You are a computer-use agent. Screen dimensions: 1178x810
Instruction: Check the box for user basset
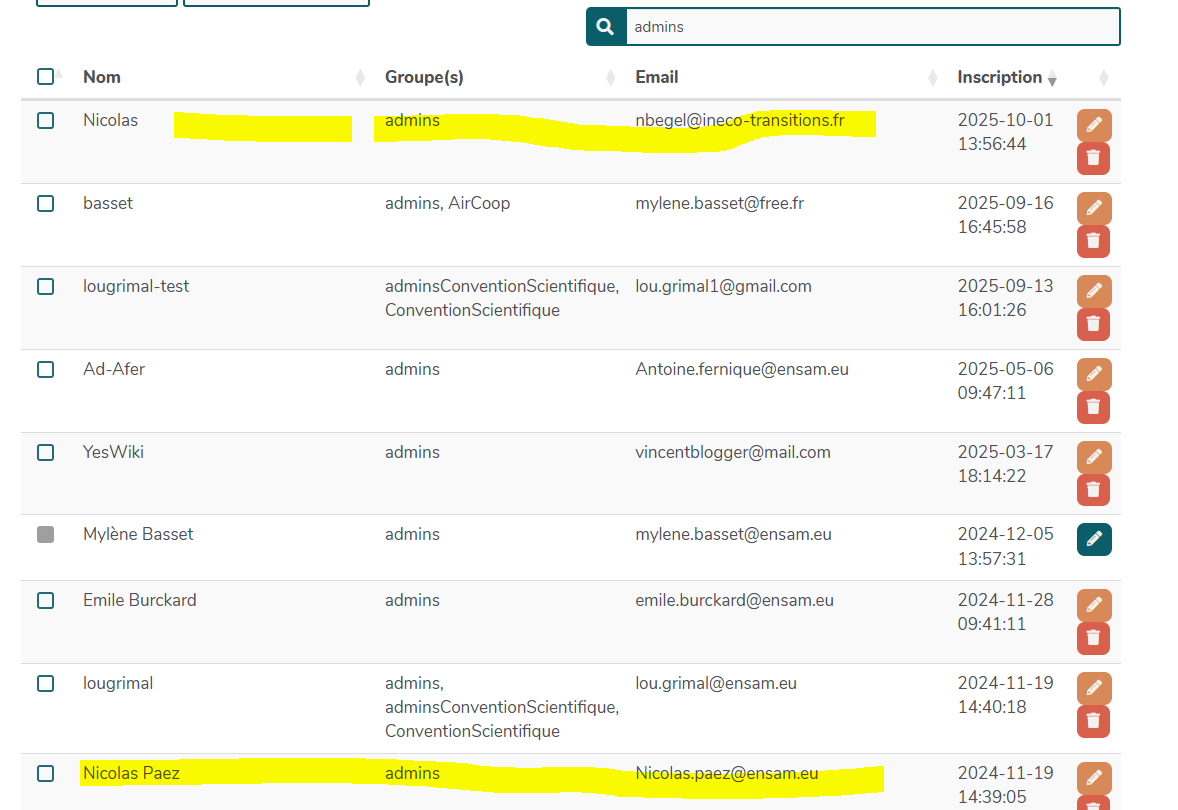click(45, 203)
